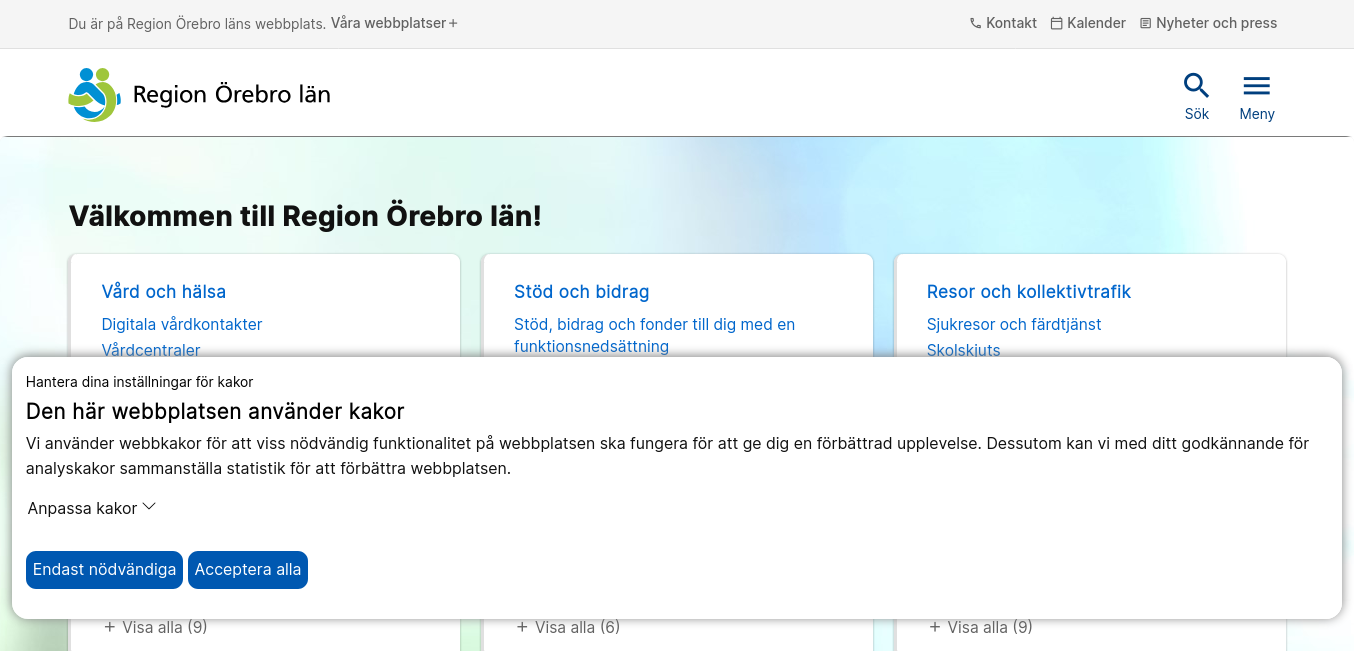Image resolution: width=1366 pixels, height=651 pixels.
Task: Open the Resor och kollektivtrafik heading link
Action: pos(1029,292)
